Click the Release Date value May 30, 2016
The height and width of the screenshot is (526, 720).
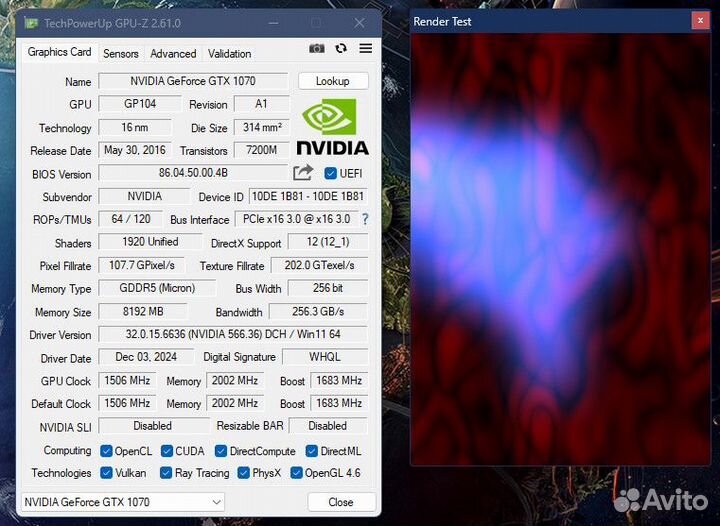click(135, 150)
